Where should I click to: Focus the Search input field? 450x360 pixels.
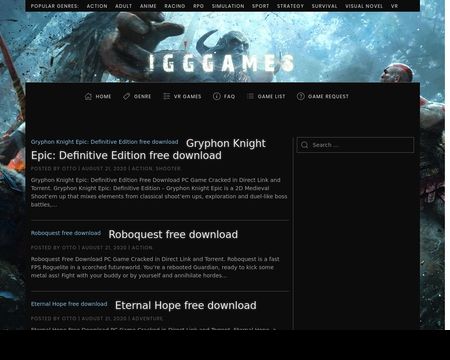click(355, 145)
